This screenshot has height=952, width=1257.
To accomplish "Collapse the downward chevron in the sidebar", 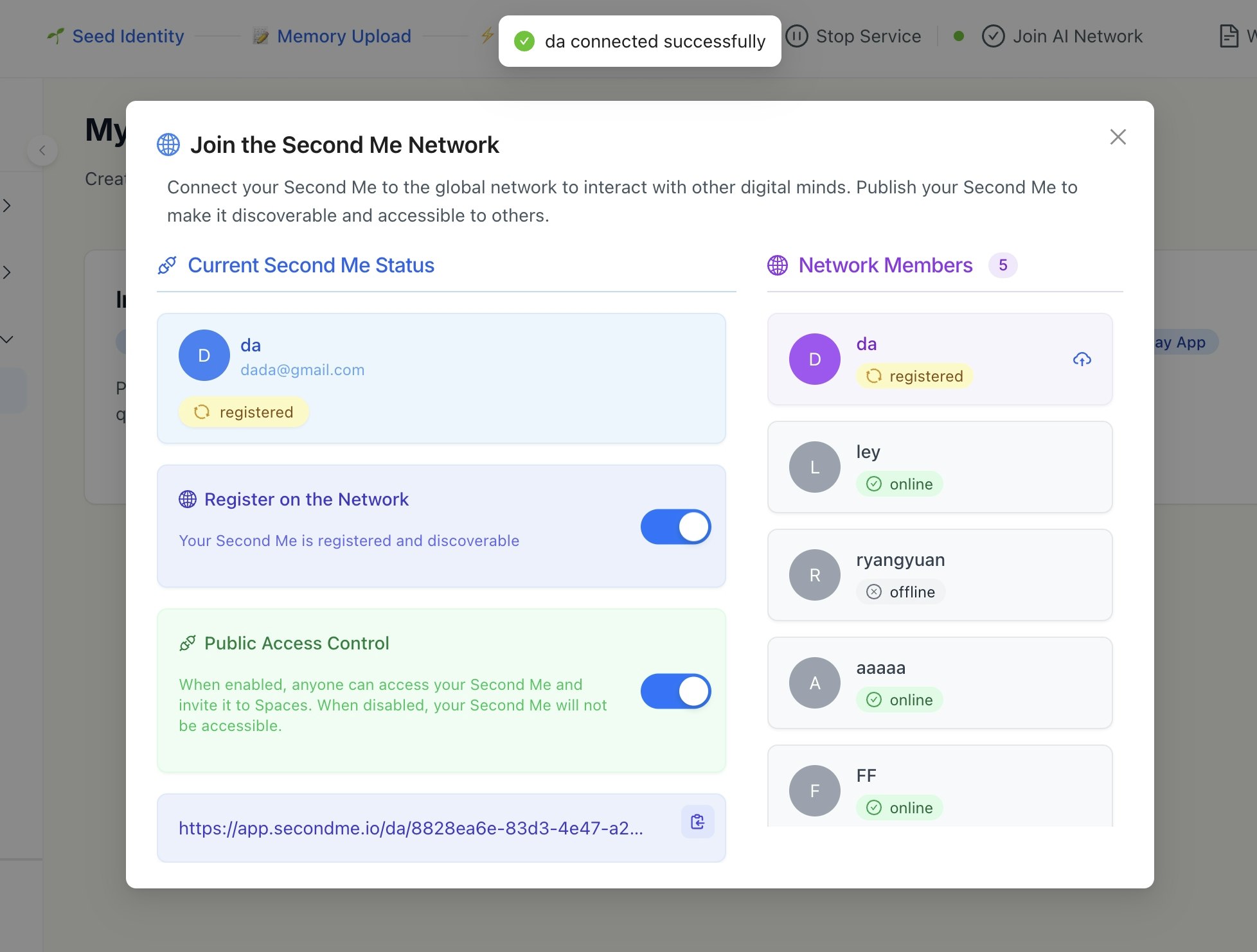I will [6, 339].
